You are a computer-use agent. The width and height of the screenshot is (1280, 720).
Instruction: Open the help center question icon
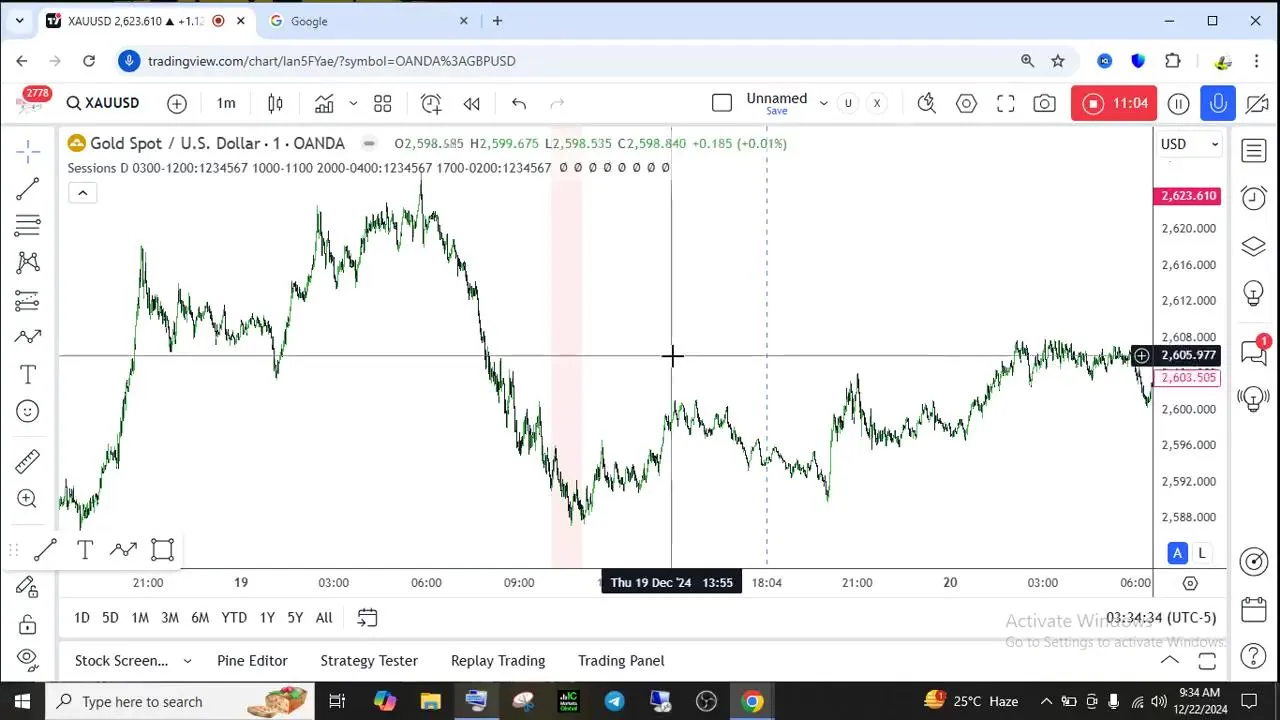pyautogui.click(x=1254, y=657)
